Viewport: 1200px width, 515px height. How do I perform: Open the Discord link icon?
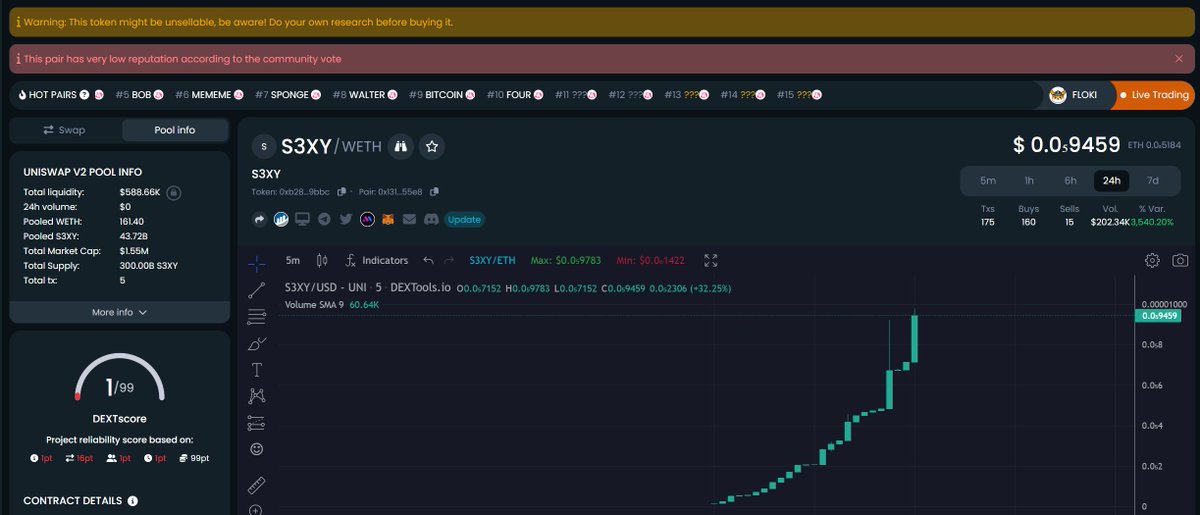pos(431,218)
